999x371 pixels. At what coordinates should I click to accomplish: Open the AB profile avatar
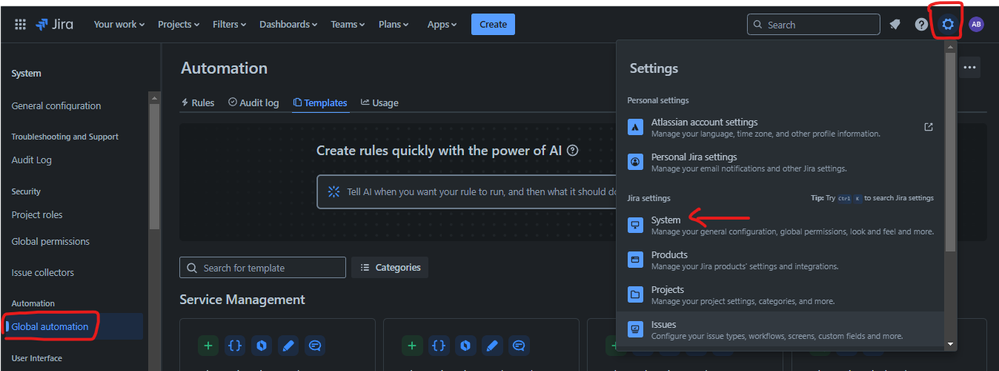976,25
